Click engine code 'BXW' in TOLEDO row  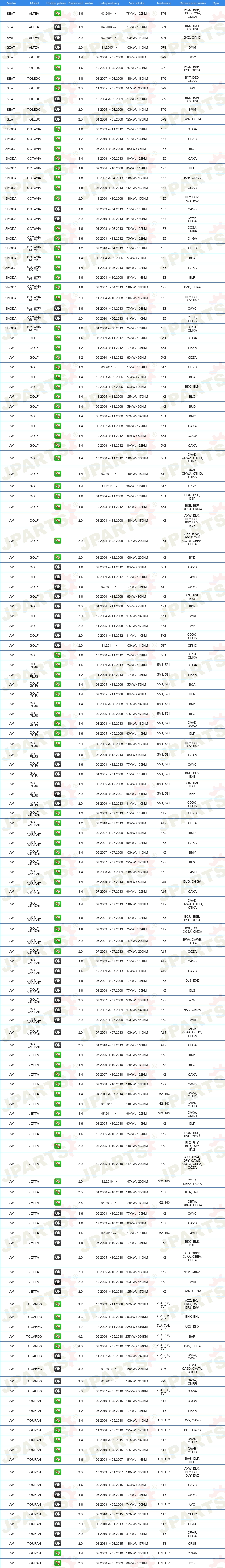[192, 57]
